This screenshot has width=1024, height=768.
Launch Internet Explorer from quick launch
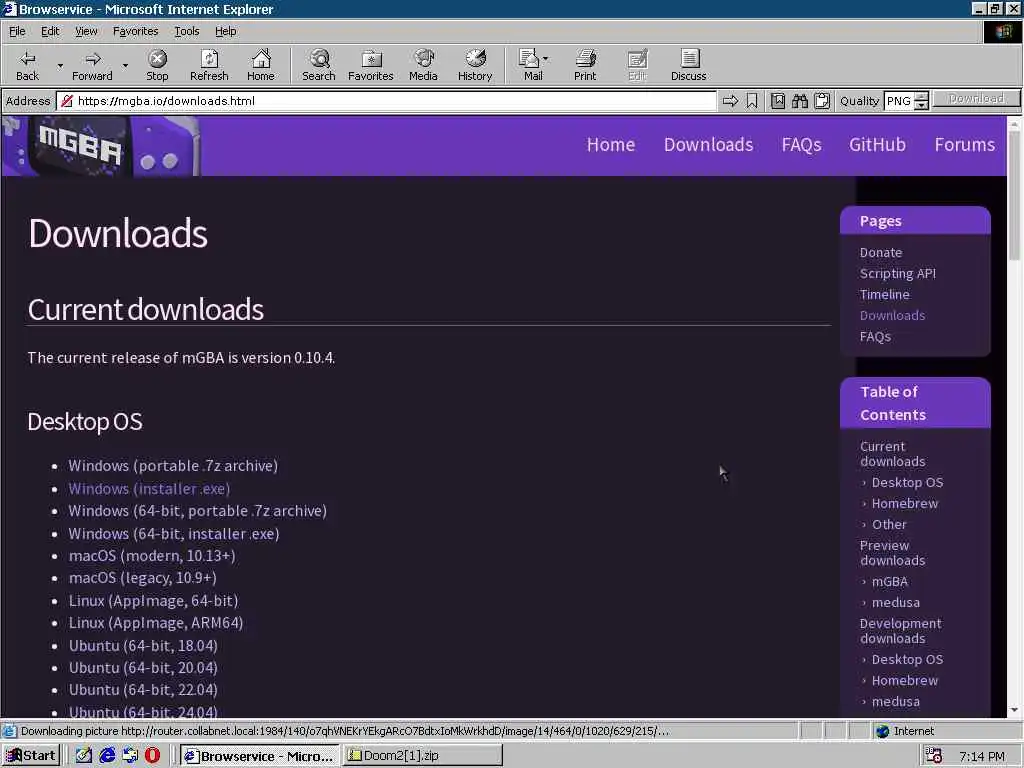pos(107,756)
